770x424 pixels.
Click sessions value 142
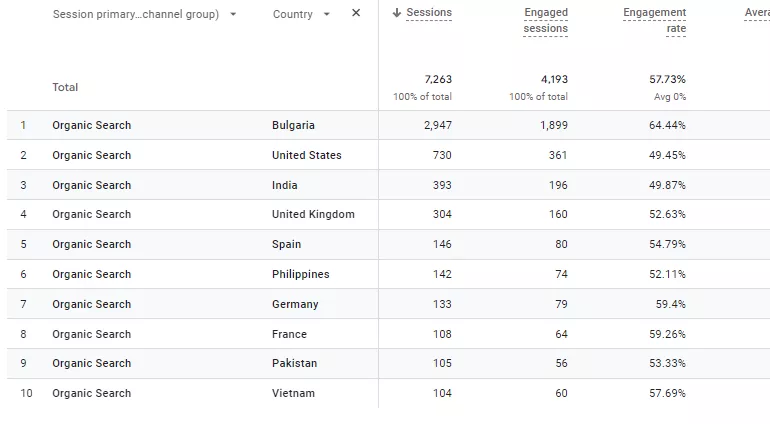442,274
